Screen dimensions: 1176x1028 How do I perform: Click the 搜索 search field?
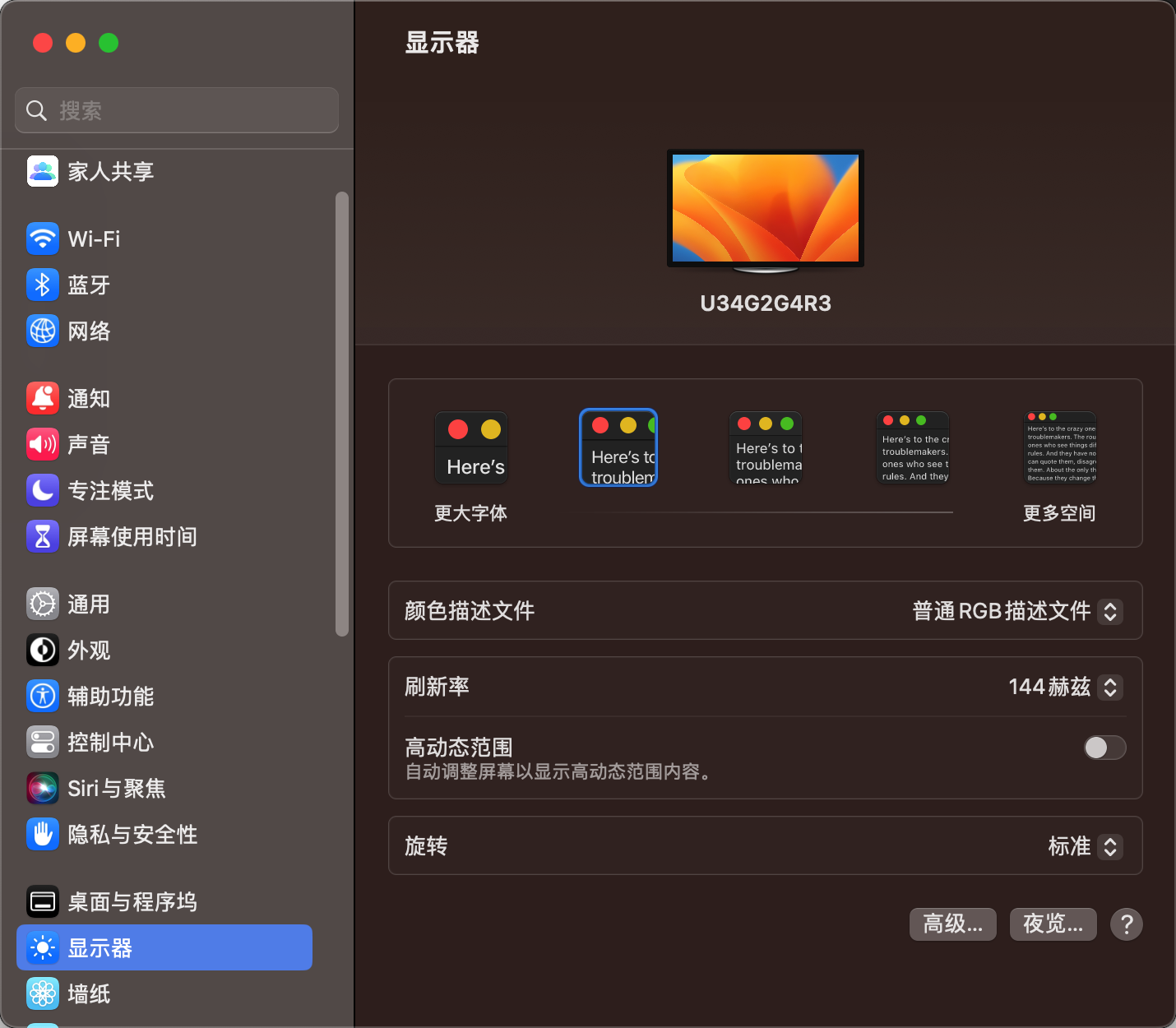click(177, 110)
